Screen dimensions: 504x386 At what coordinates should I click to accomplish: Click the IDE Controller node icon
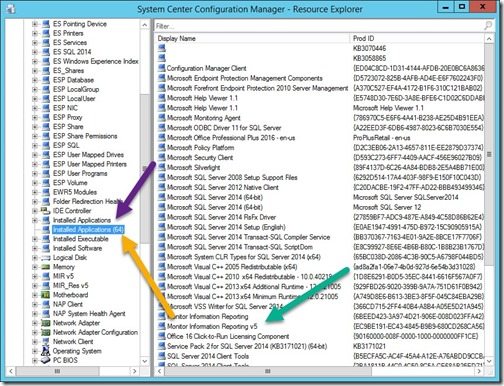[x=45, y=211]
